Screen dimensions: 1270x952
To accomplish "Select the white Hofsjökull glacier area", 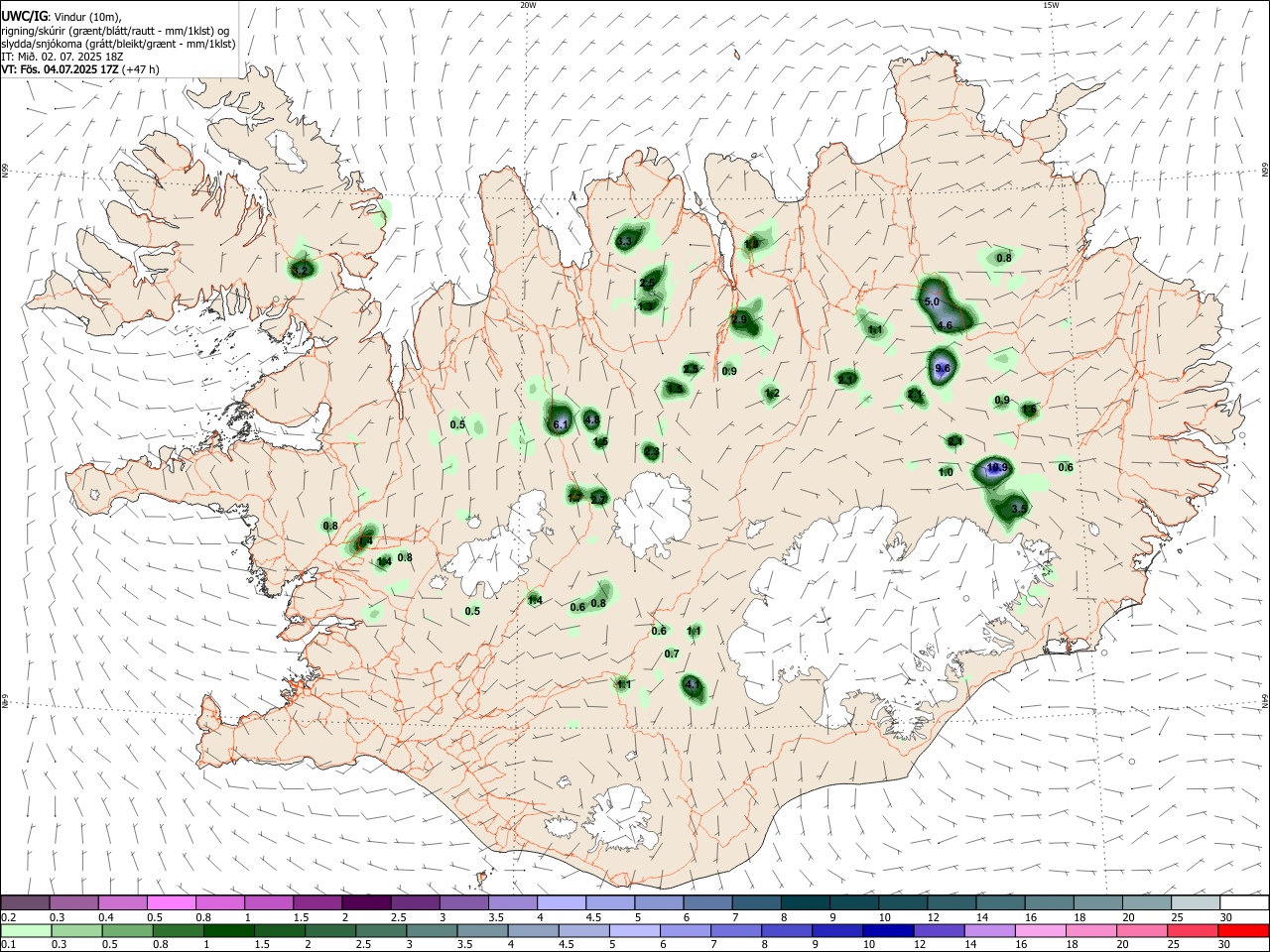I will pos(653,514).
